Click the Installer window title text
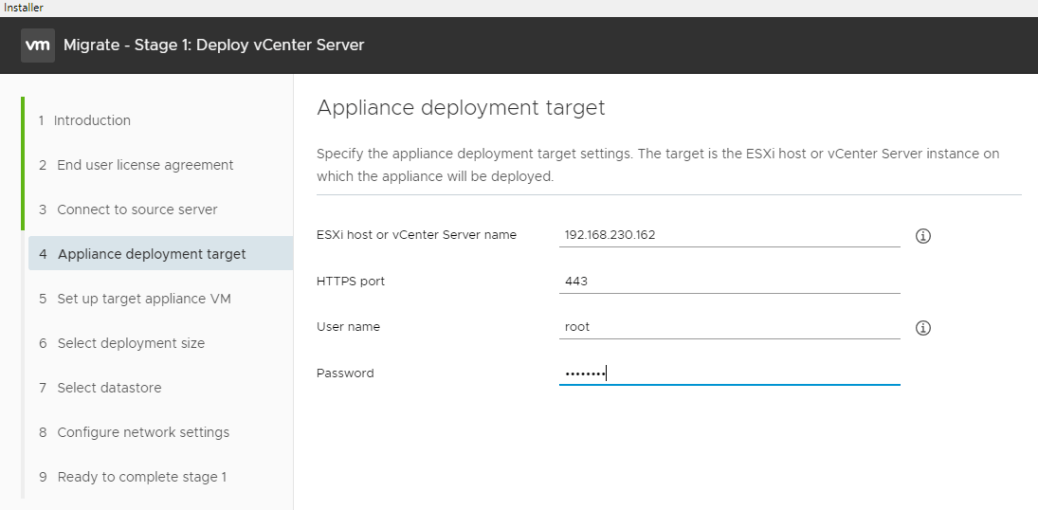This screenshot has width=1038, height=510. tap(15, 7)
